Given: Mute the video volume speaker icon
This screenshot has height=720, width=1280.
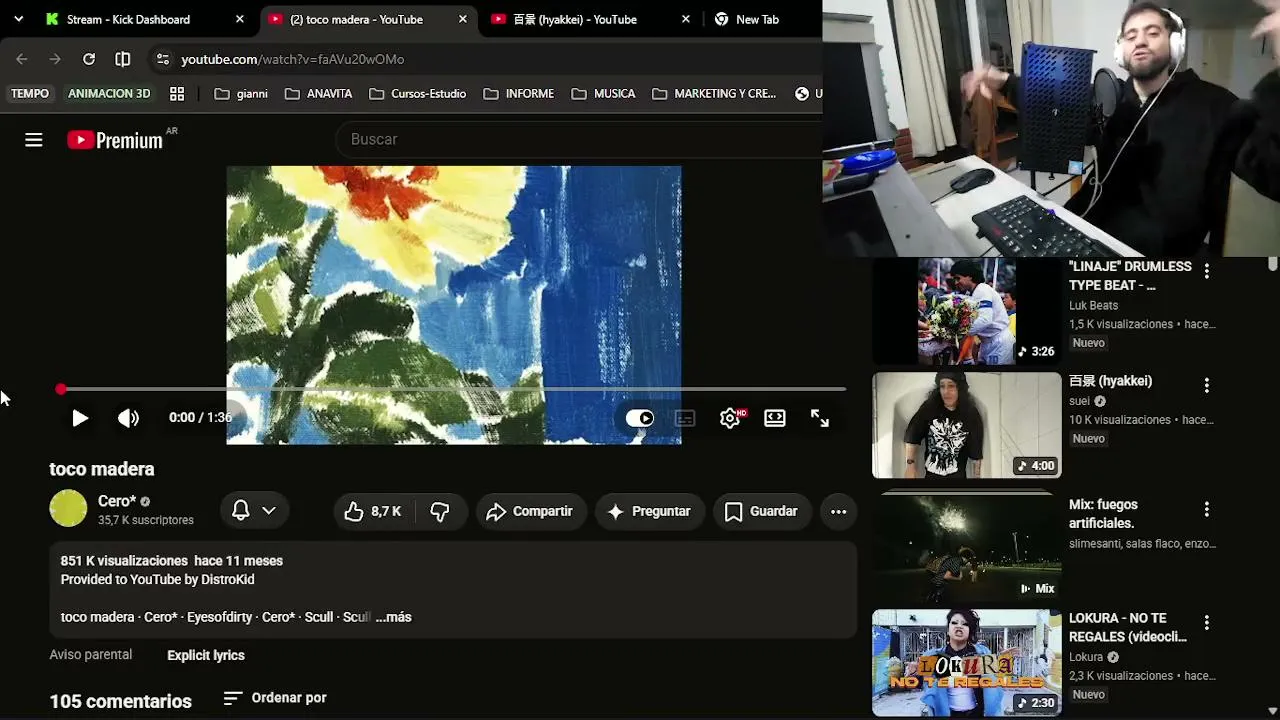Looking at the screenshot, I should [x=128, y=418].
